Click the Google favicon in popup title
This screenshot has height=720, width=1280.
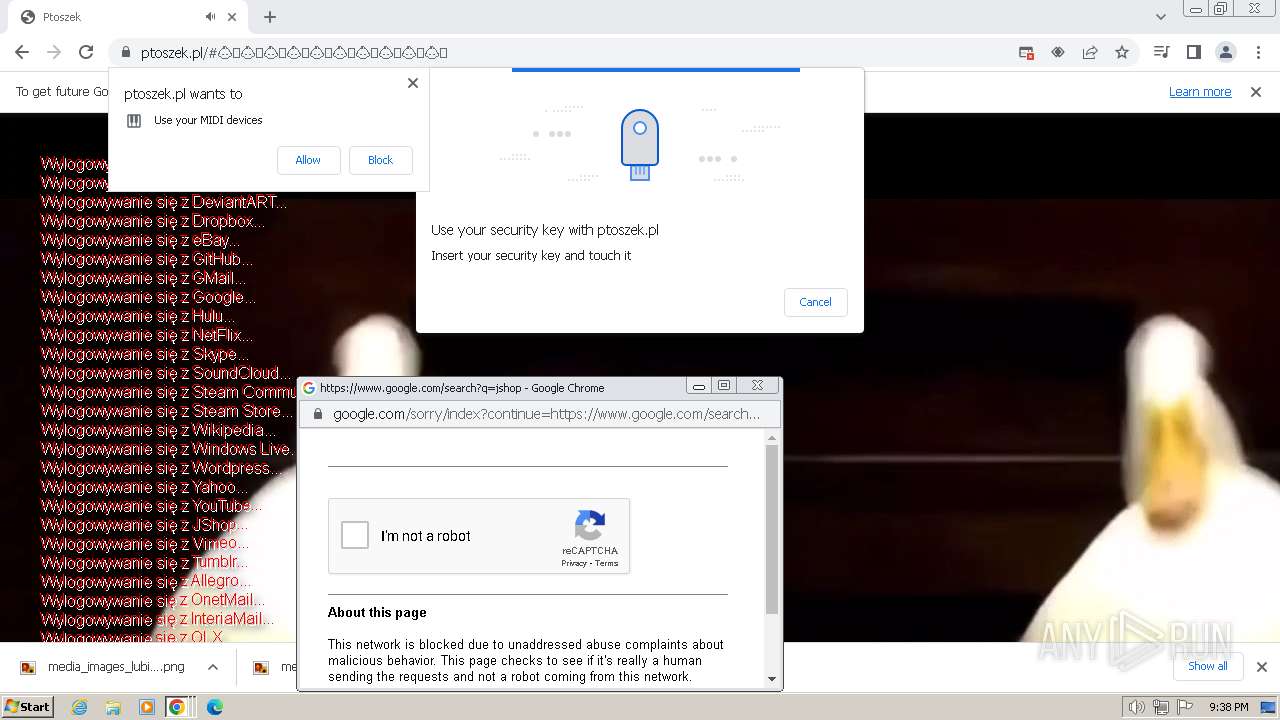coord(309,388)
